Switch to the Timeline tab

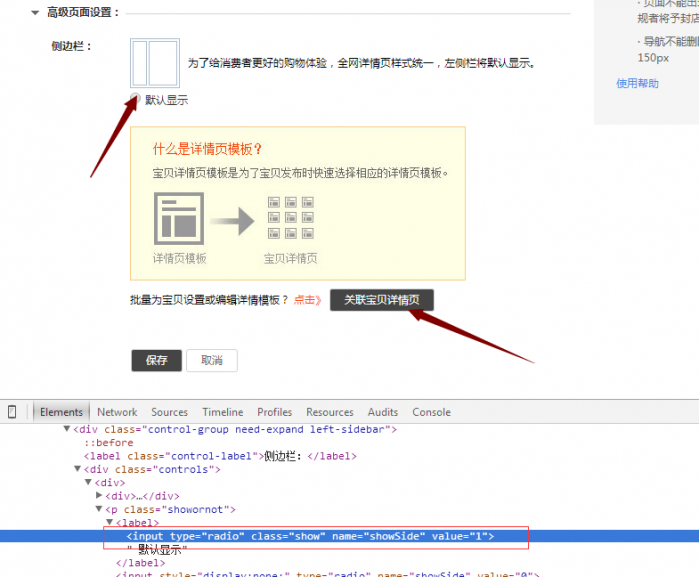(222, 412)
